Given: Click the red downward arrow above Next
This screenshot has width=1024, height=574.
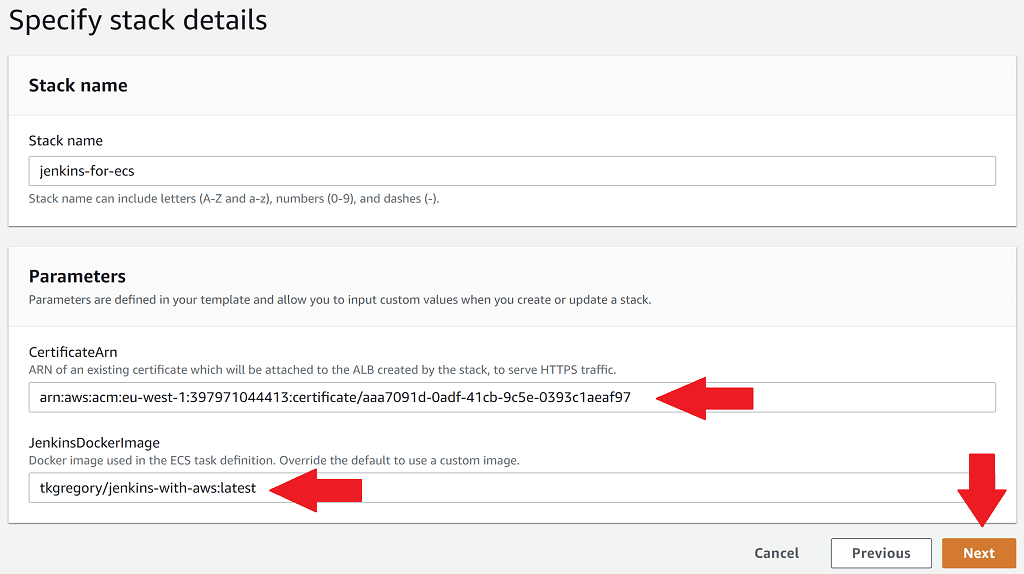Looking at the screenshot, I should pyautogui.click(x=981, y=490).
